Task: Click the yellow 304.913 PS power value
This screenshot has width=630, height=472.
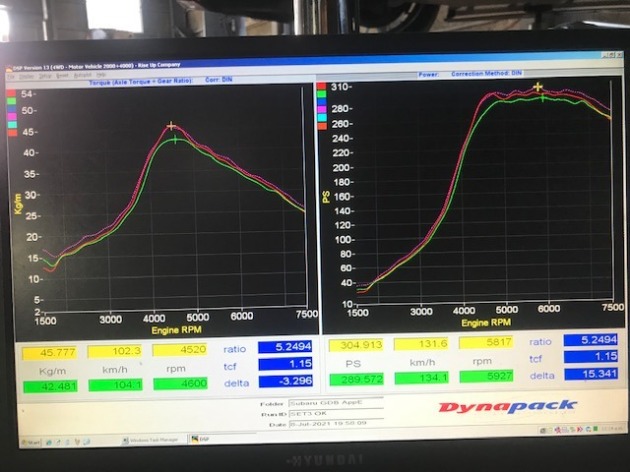Action: coord(356,343)
